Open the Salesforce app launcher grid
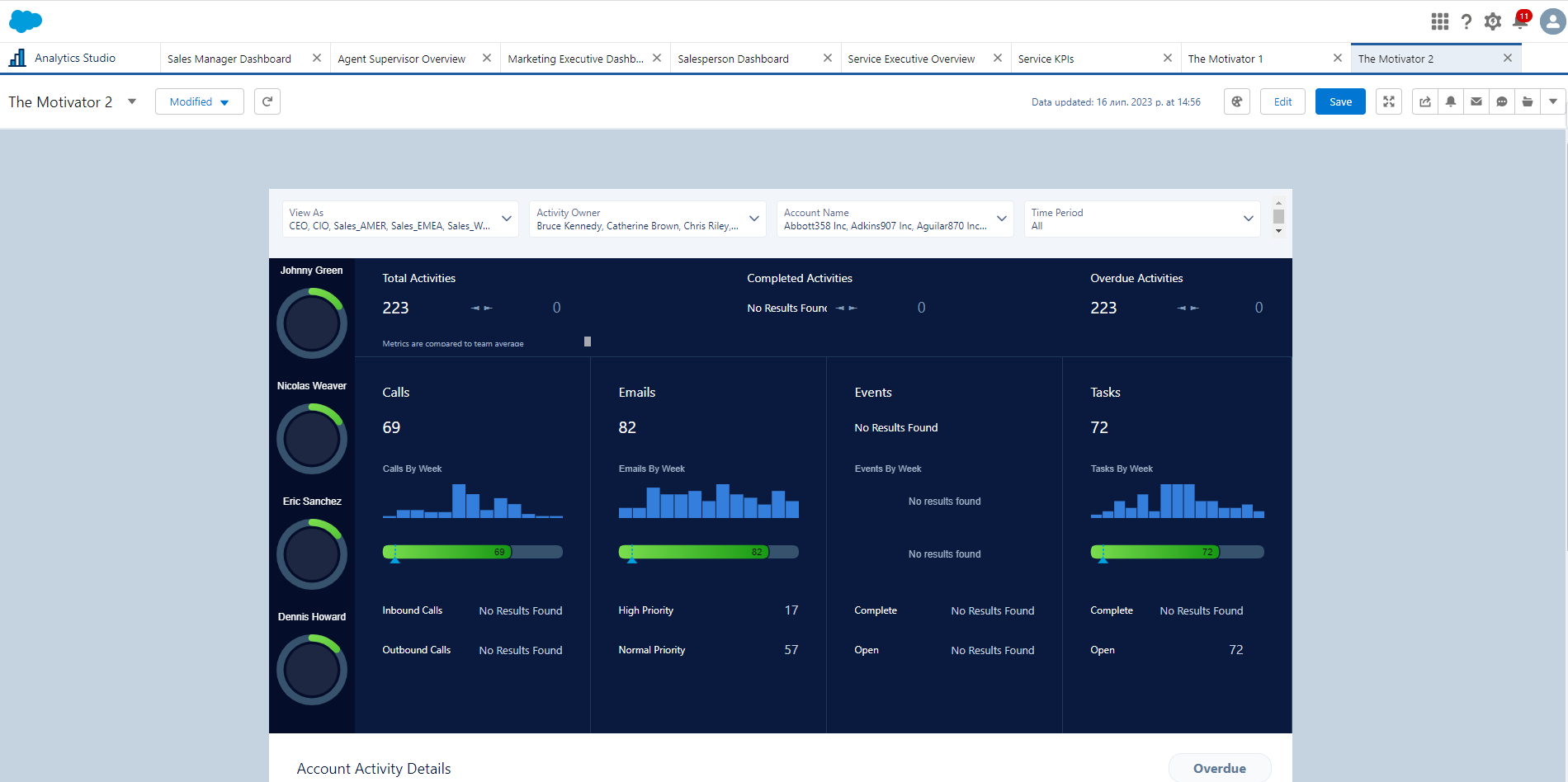 coord(1439,21)
